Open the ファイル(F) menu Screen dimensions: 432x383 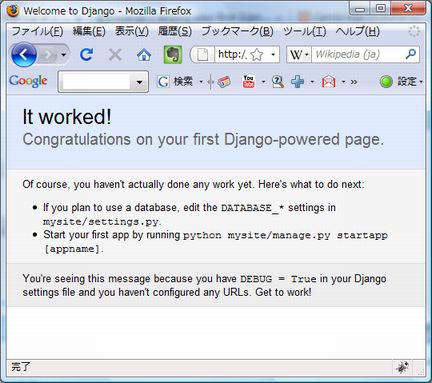click(x=37, y=32)
